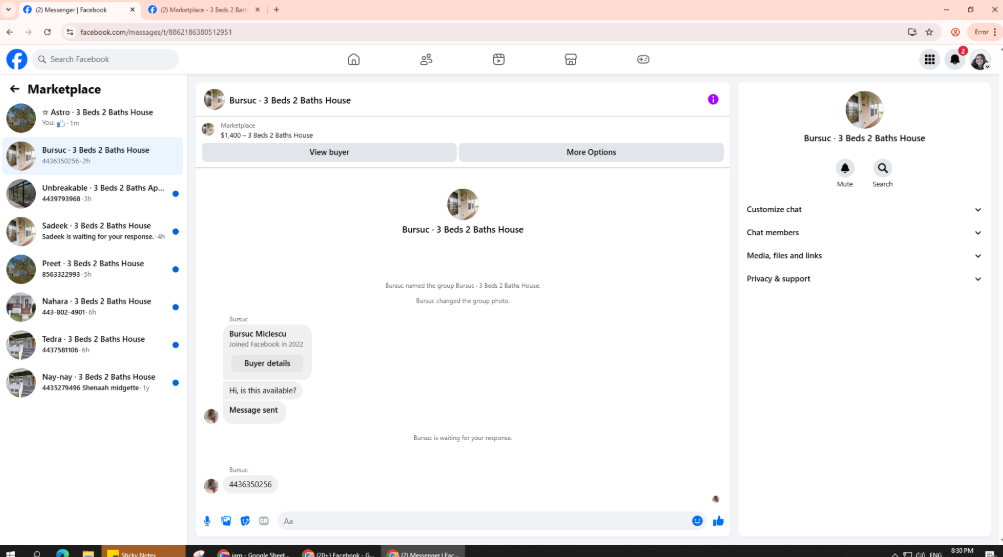Close the Marketplace browser tab

pos(257,10)
